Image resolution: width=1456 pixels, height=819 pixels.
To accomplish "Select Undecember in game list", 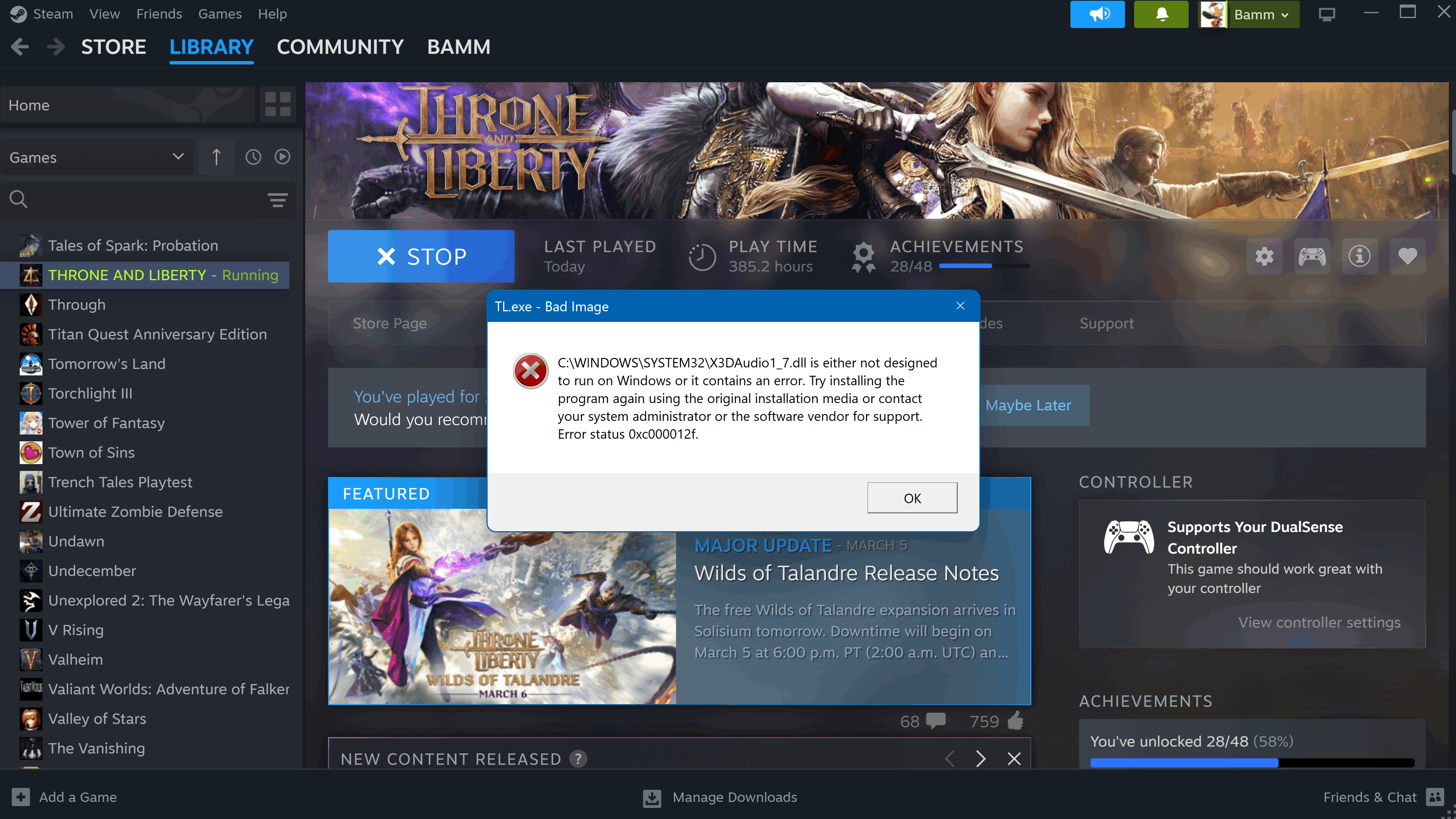I will tap(145, 571).
